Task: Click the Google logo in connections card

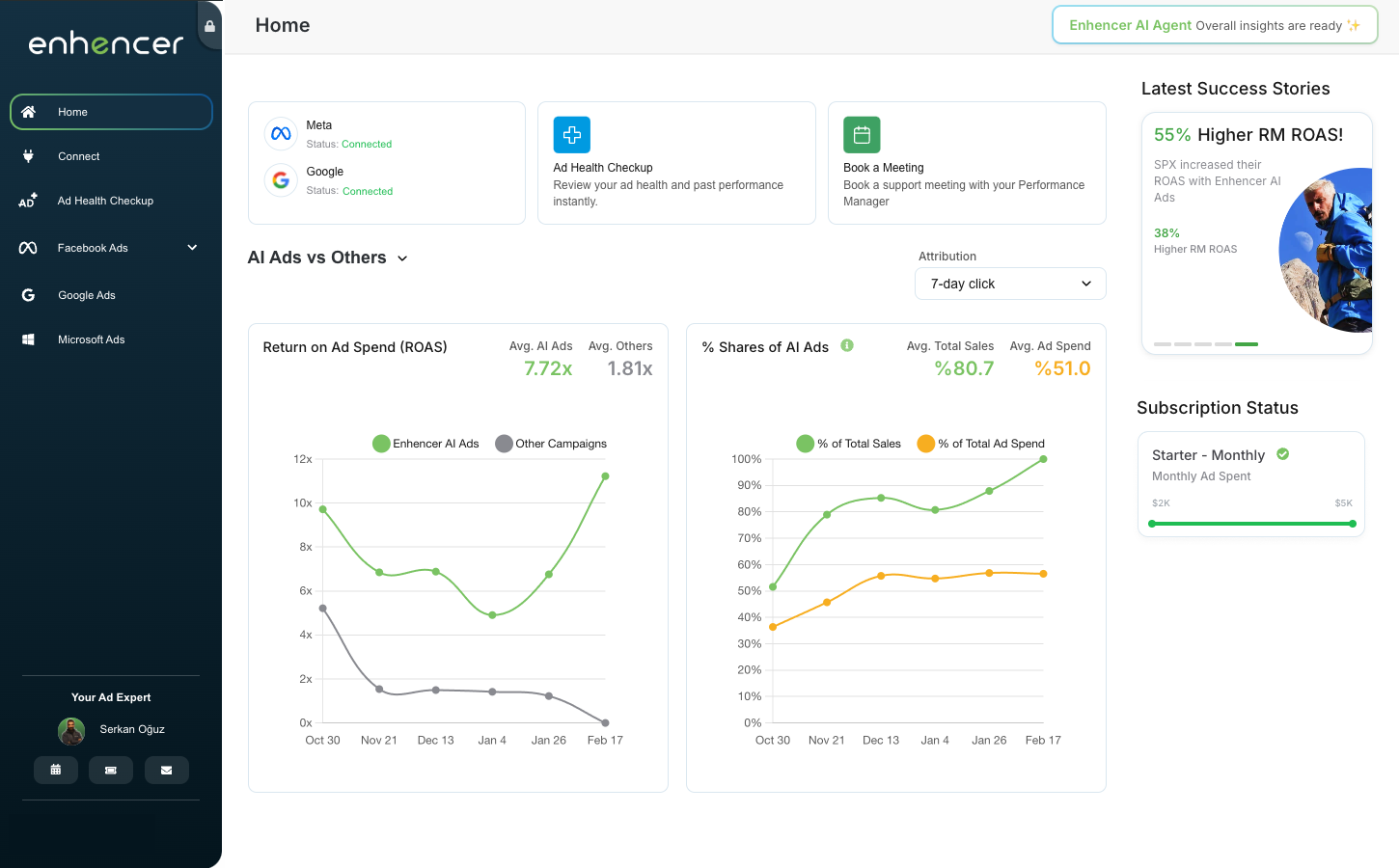Action: (x=281, y=180)
